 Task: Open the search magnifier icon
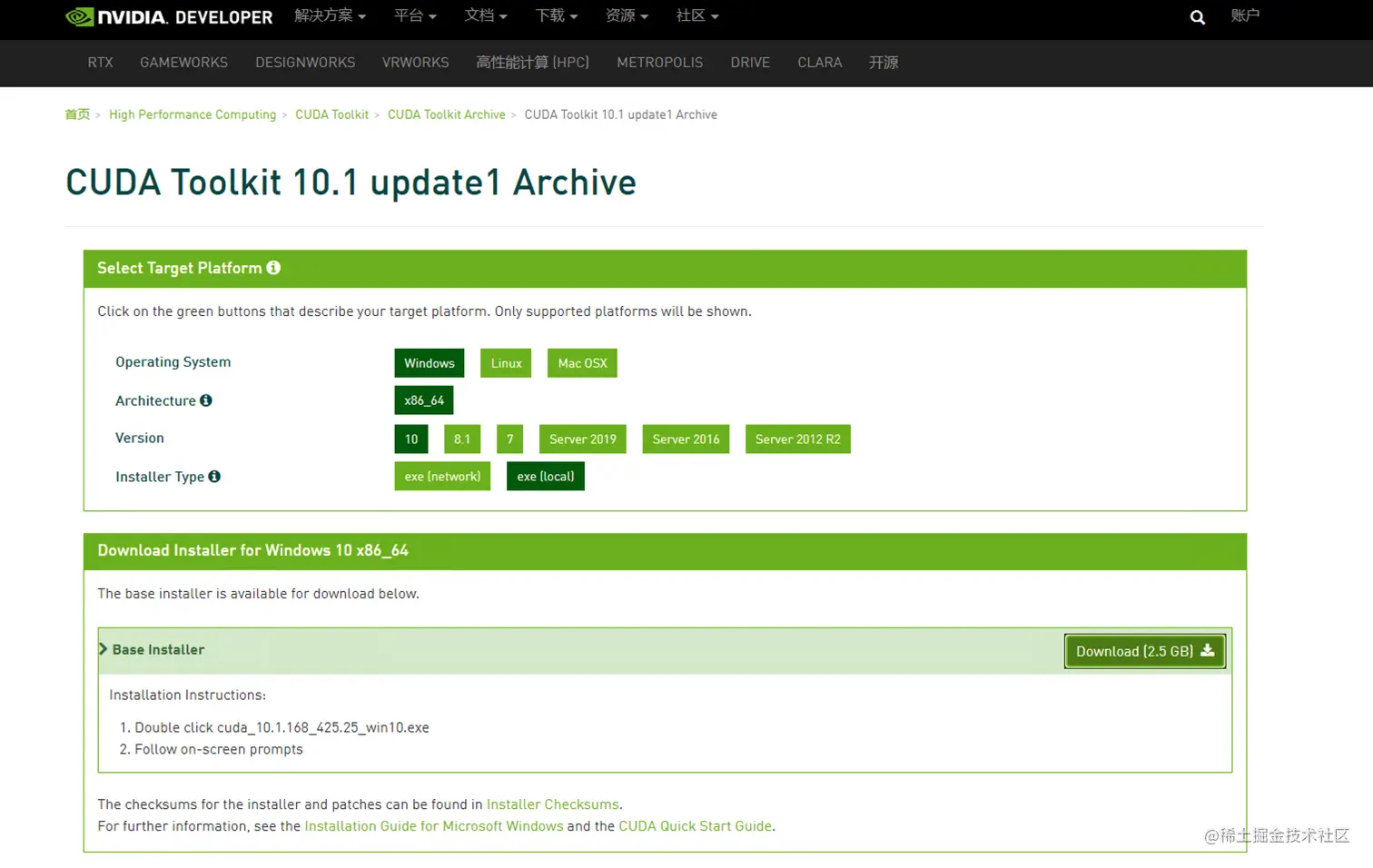[1198, 17]
